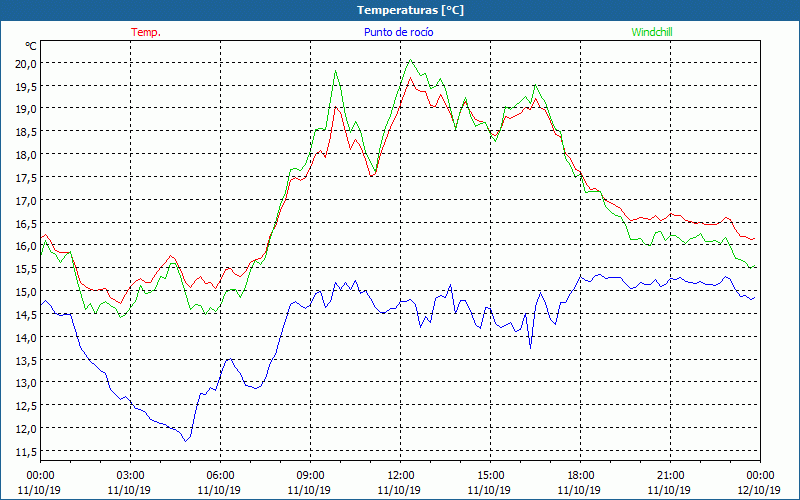
Task: Click the green windchill peak near 12:00
Action: [x=411, y=60]
